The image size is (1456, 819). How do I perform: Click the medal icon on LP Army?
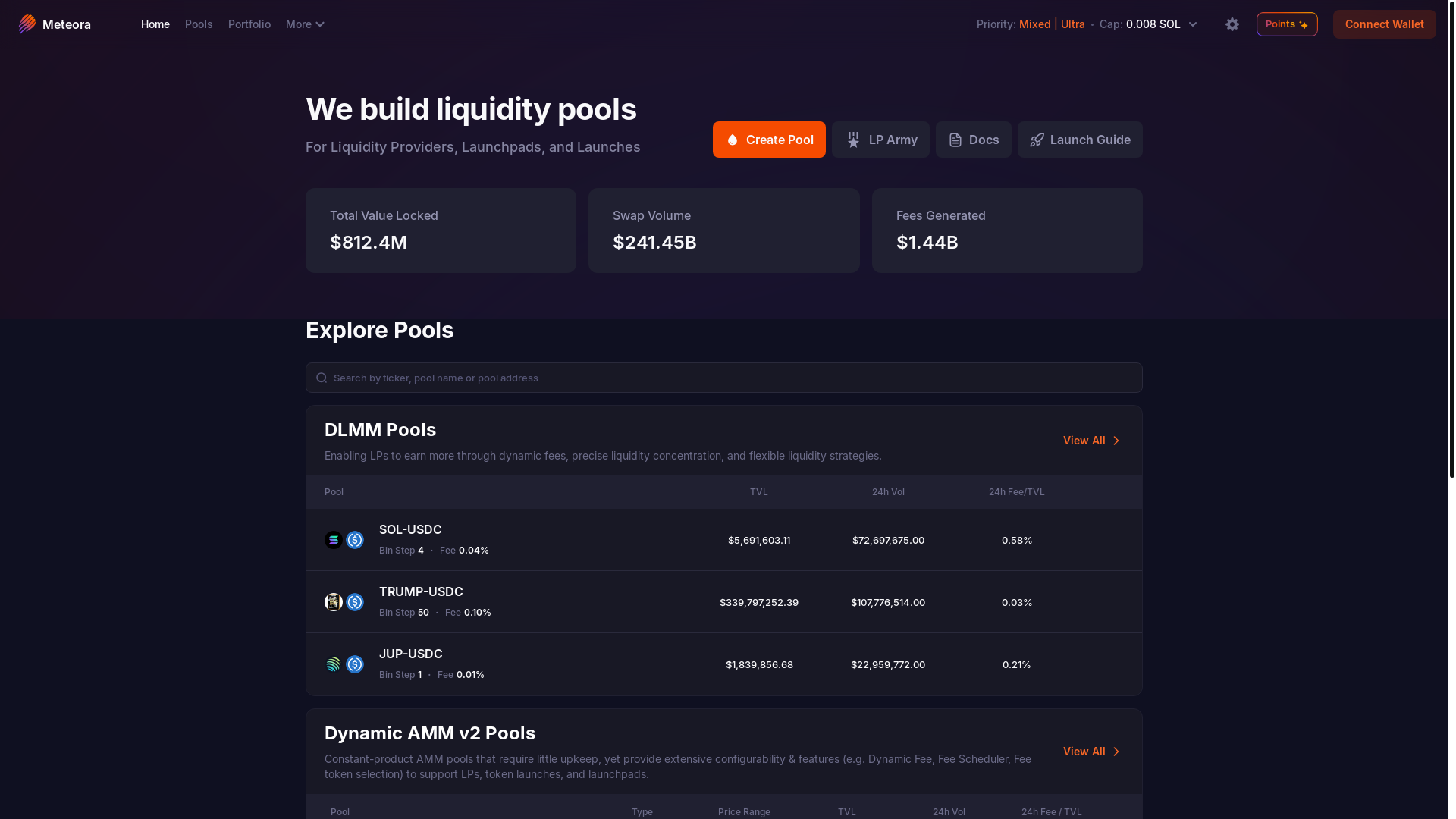[x=853, y=140]
